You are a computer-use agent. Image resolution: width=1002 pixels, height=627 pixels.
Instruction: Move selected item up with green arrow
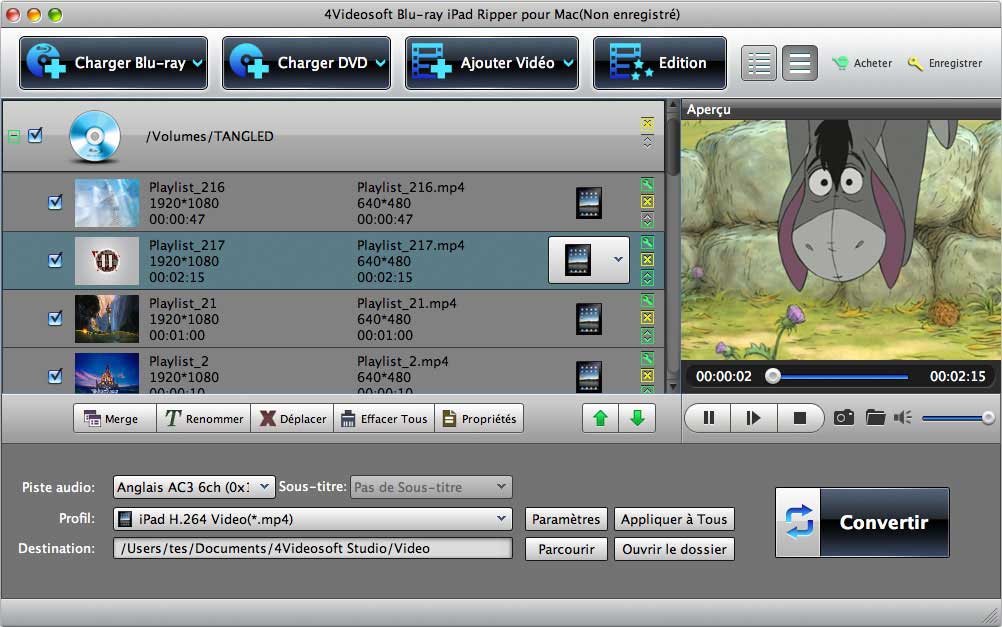point(600,418)
